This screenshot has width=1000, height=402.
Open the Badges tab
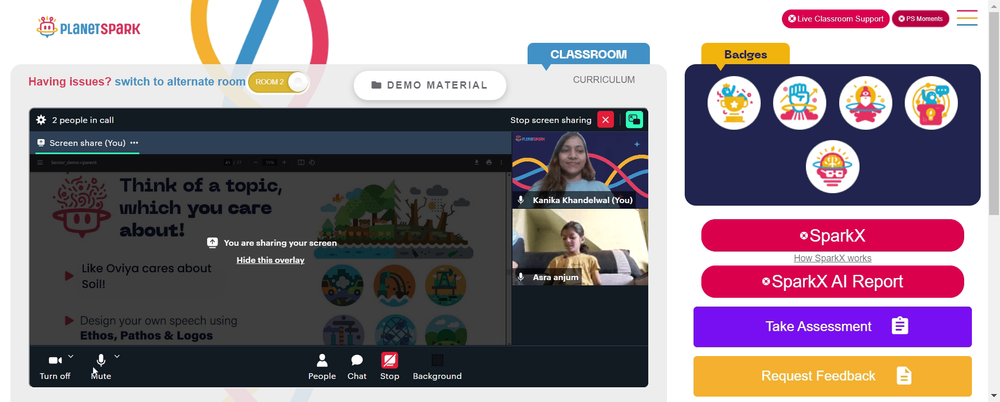tap(746, 54)
